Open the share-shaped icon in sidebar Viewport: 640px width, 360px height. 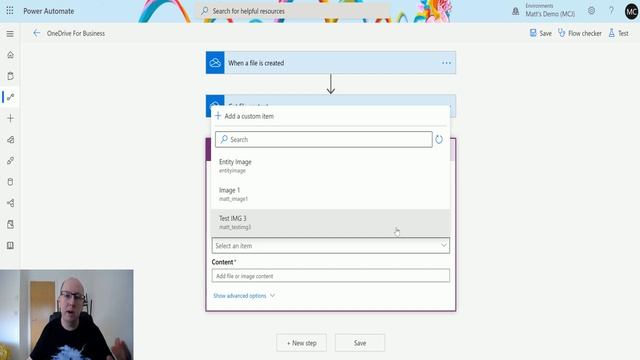(x=10, y=203)
